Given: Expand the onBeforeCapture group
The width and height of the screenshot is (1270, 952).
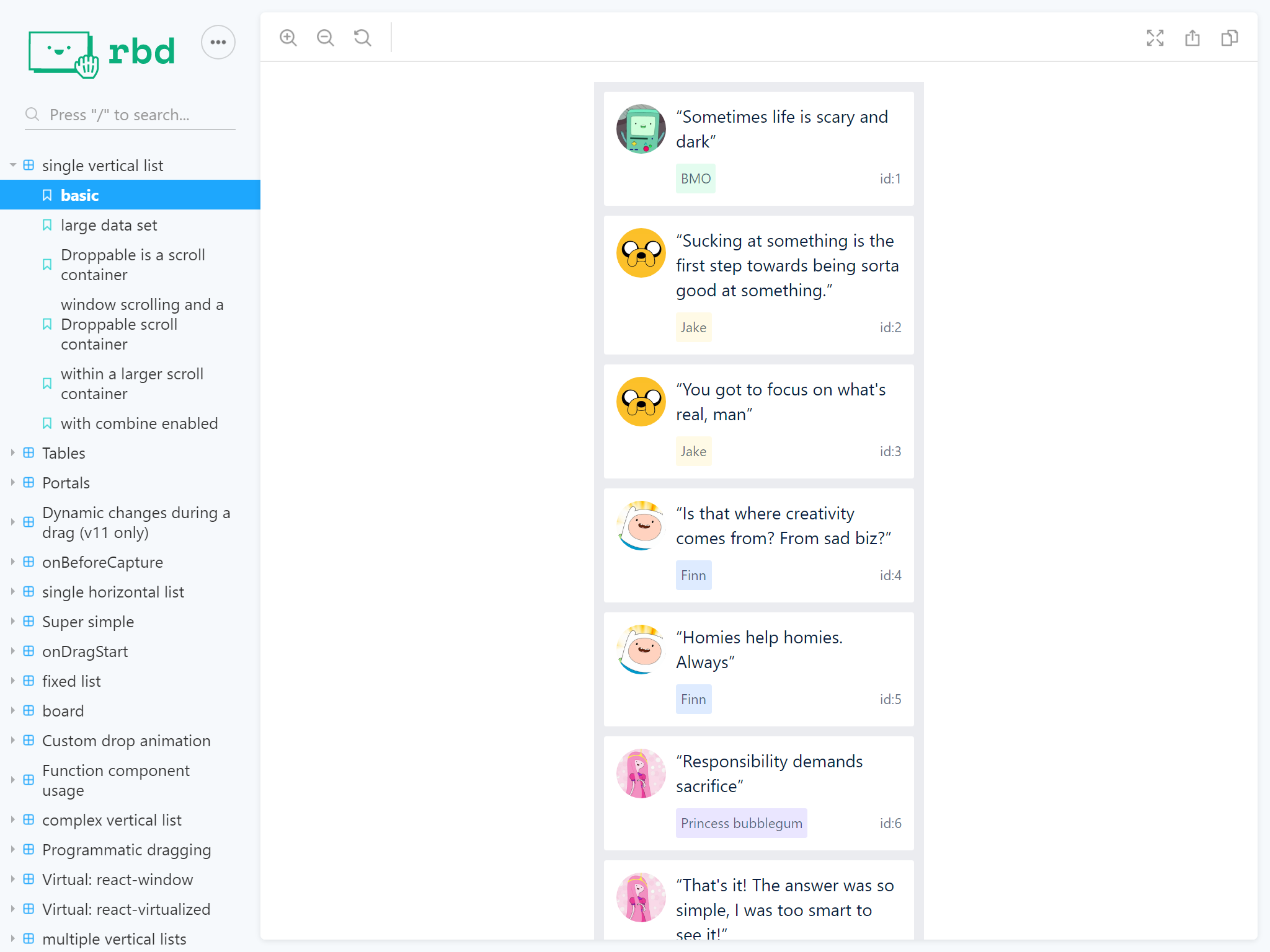Looking at the screenshot, I should tap(130, 562).
